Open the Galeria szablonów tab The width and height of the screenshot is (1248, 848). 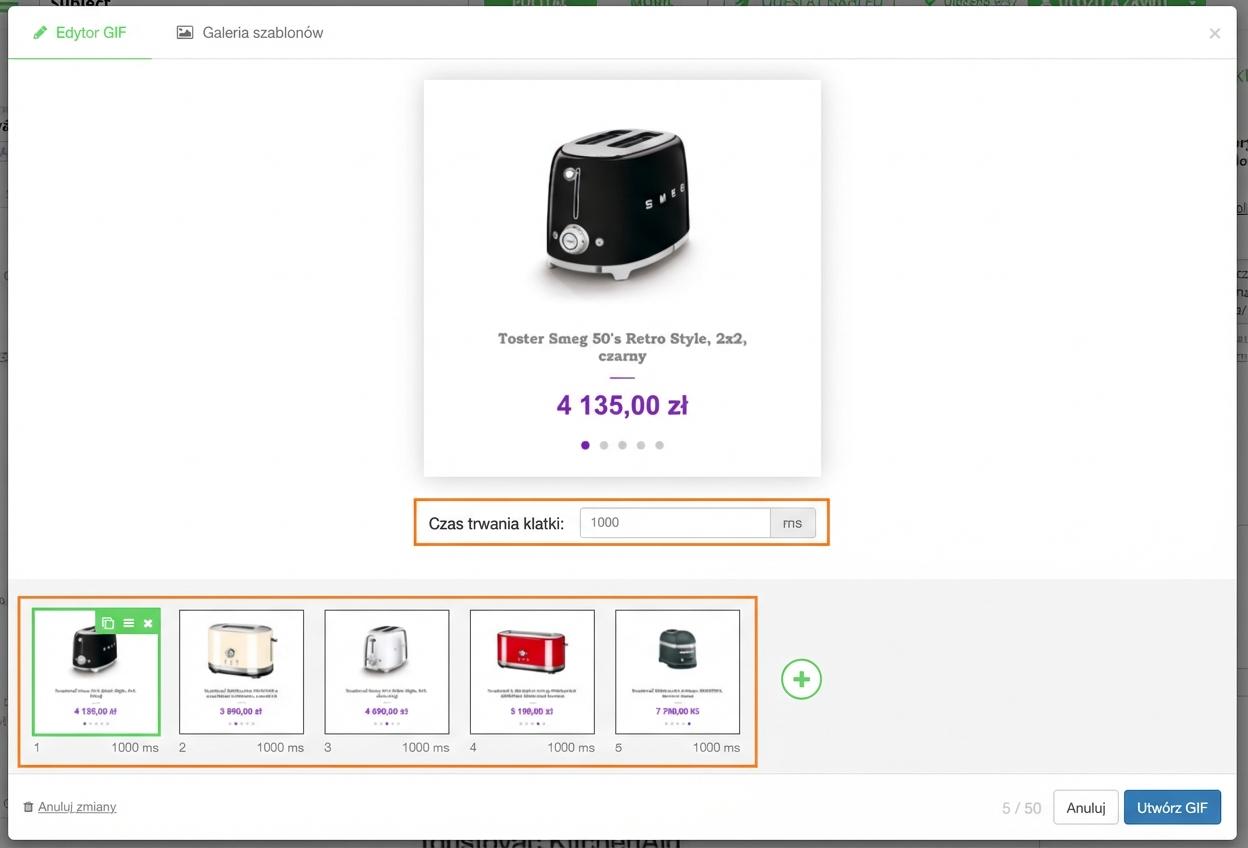250,33
